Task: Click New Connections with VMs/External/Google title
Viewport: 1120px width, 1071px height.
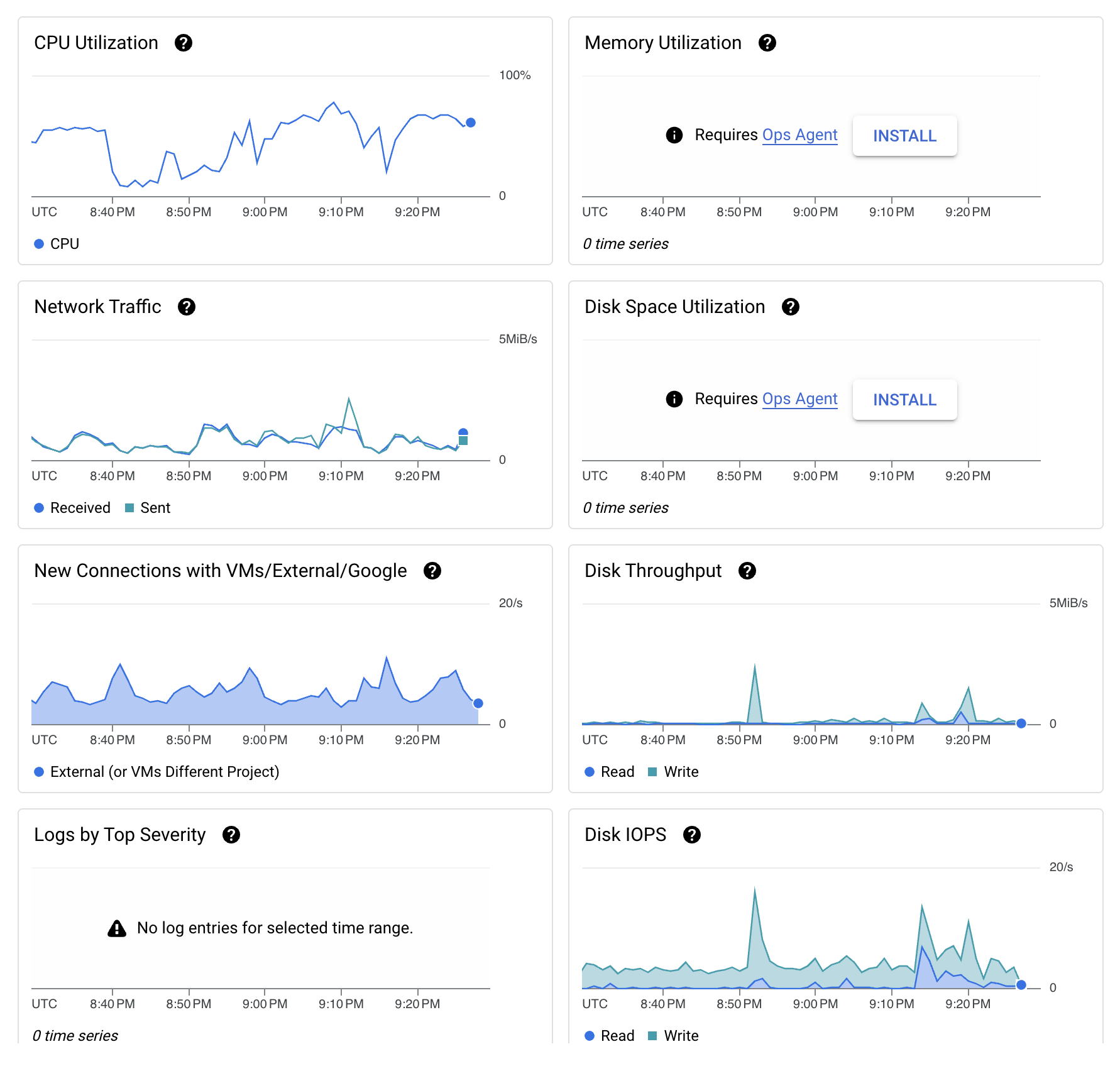Action: 221,571
